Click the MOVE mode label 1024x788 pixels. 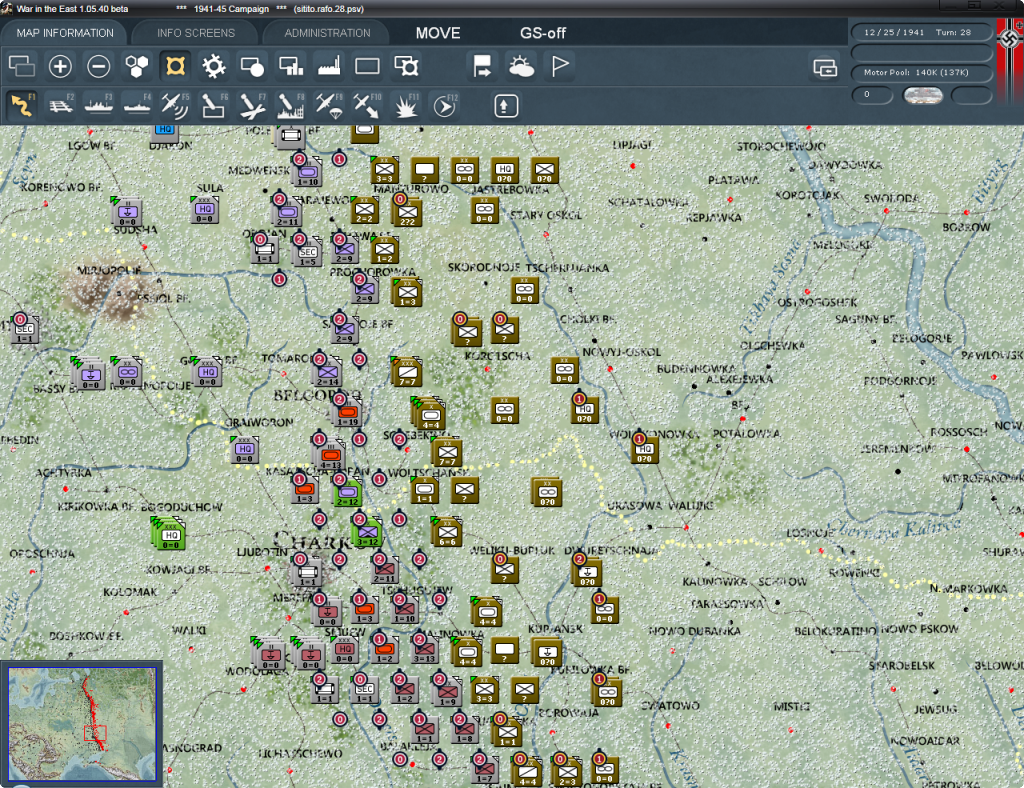[438, 33]
